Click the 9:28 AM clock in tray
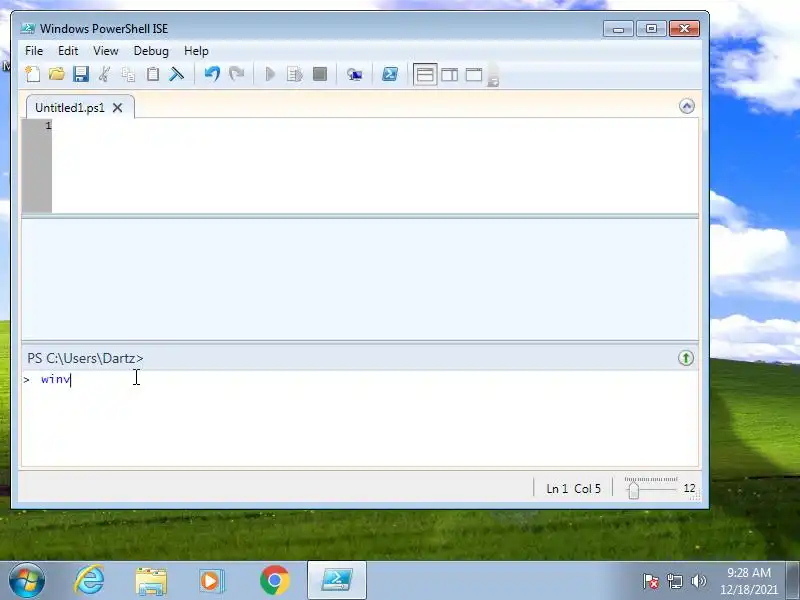Viewport: 800px width, 600px height. (x=748, y=573)
